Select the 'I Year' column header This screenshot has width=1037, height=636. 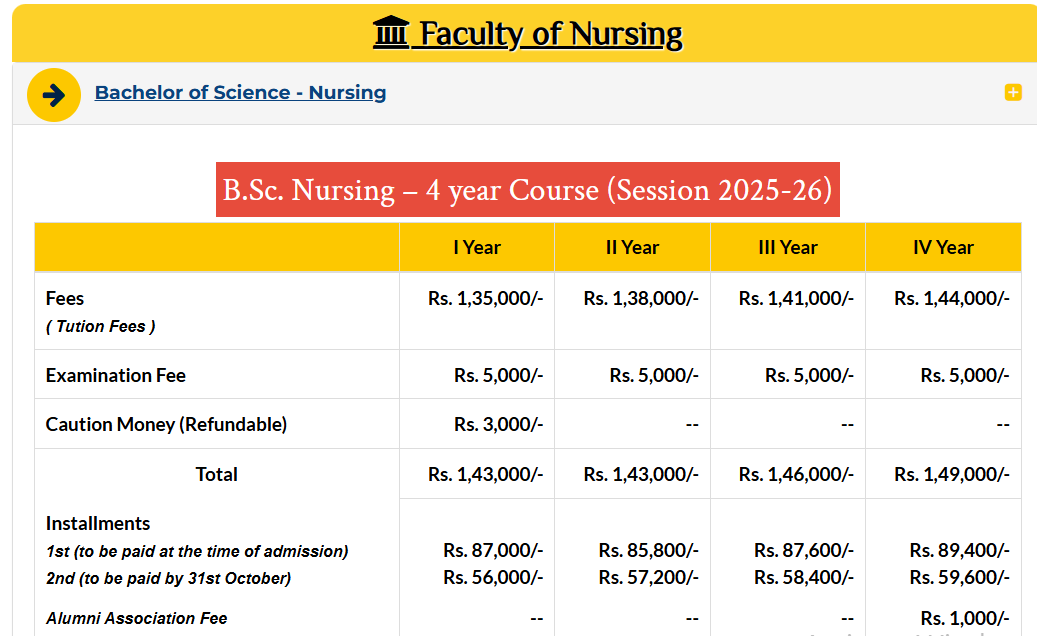point(476,247)
